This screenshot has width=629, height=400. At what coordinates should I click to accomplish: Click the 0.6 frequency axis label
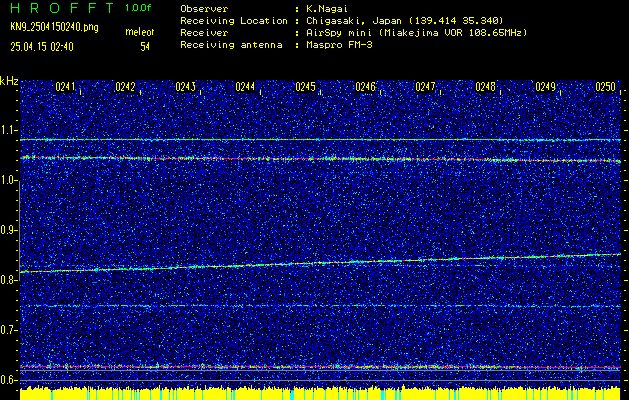(x=8, y=380)
